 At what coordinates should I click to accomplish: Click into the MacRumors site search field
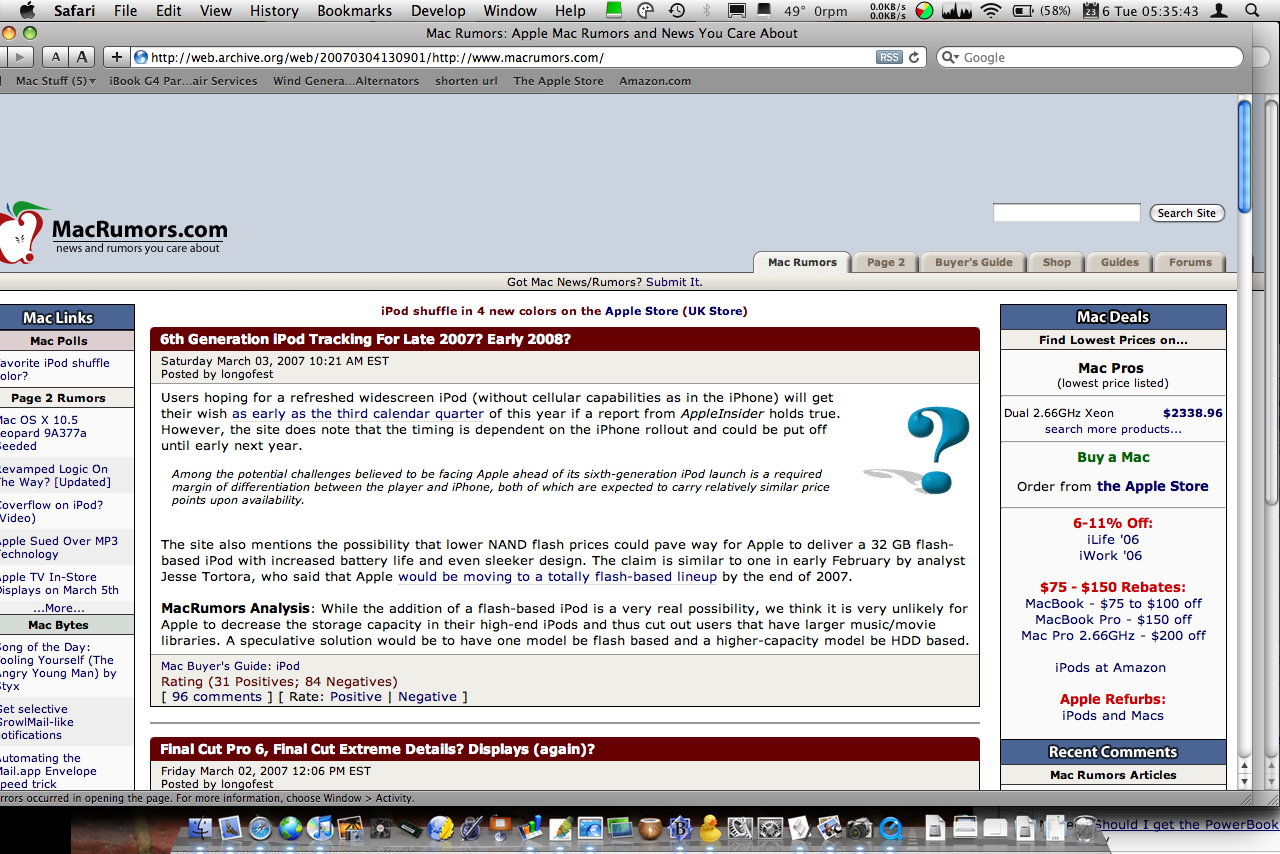(x=1066, y=213)
